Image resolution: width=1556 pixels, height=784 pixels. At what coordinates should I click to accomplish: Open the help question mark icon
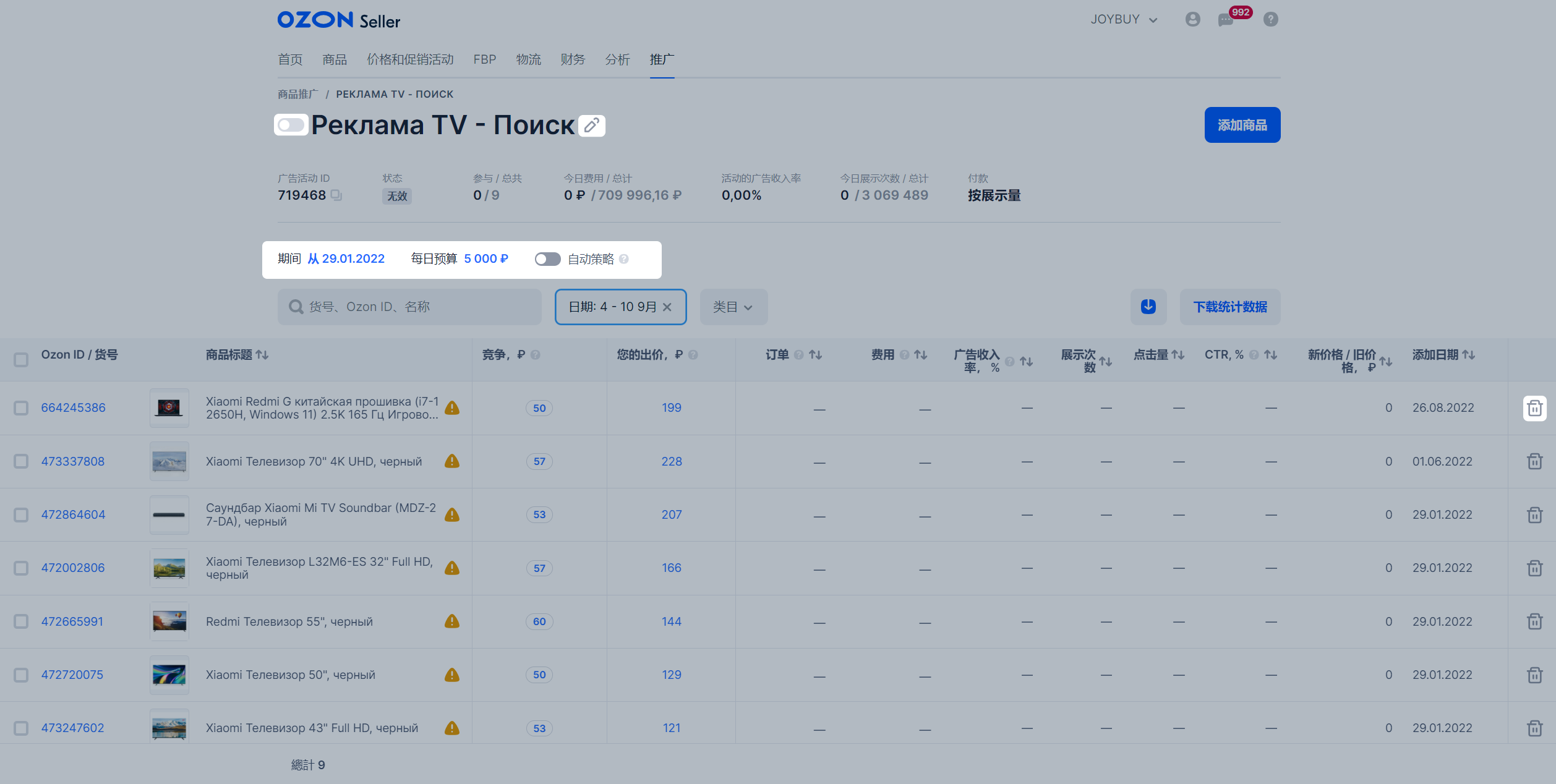(1271, 20)
